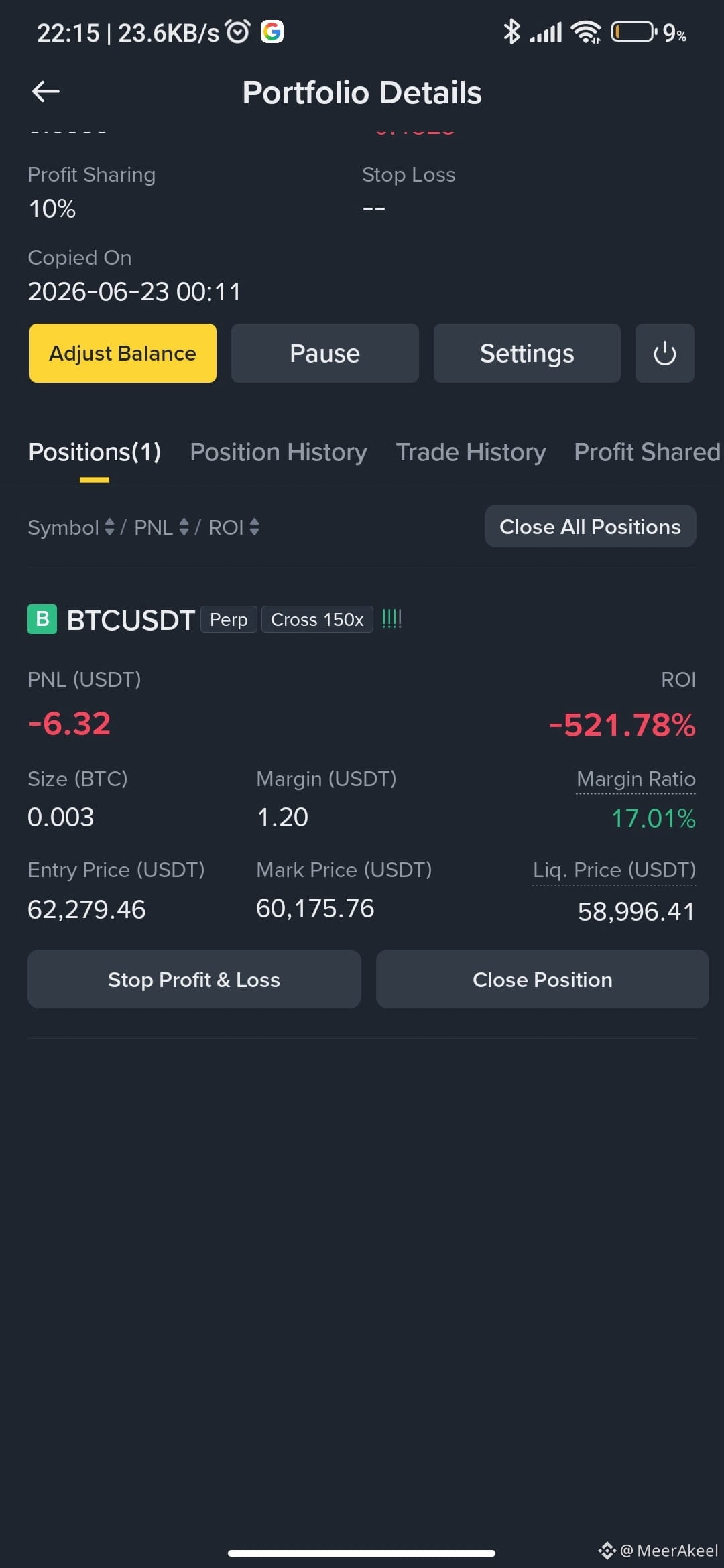Tap the power icon button
The height and width of the screenshot is (1568, 724).
(x=664, y=353)
